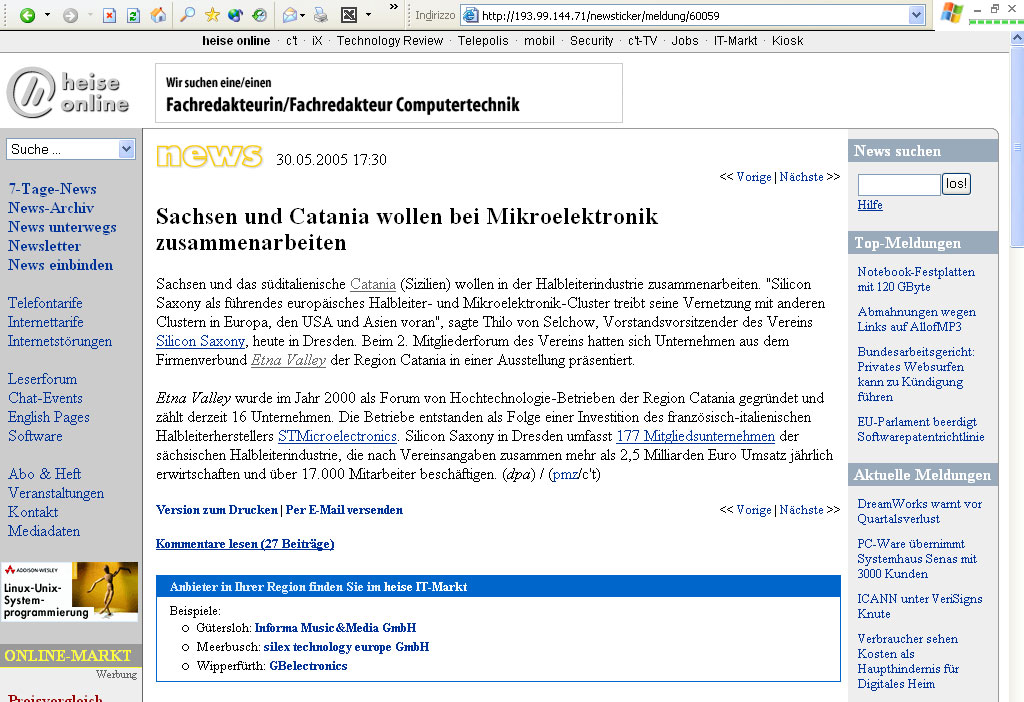Refresh the page with green arrows icon

(x=133, y=15)
